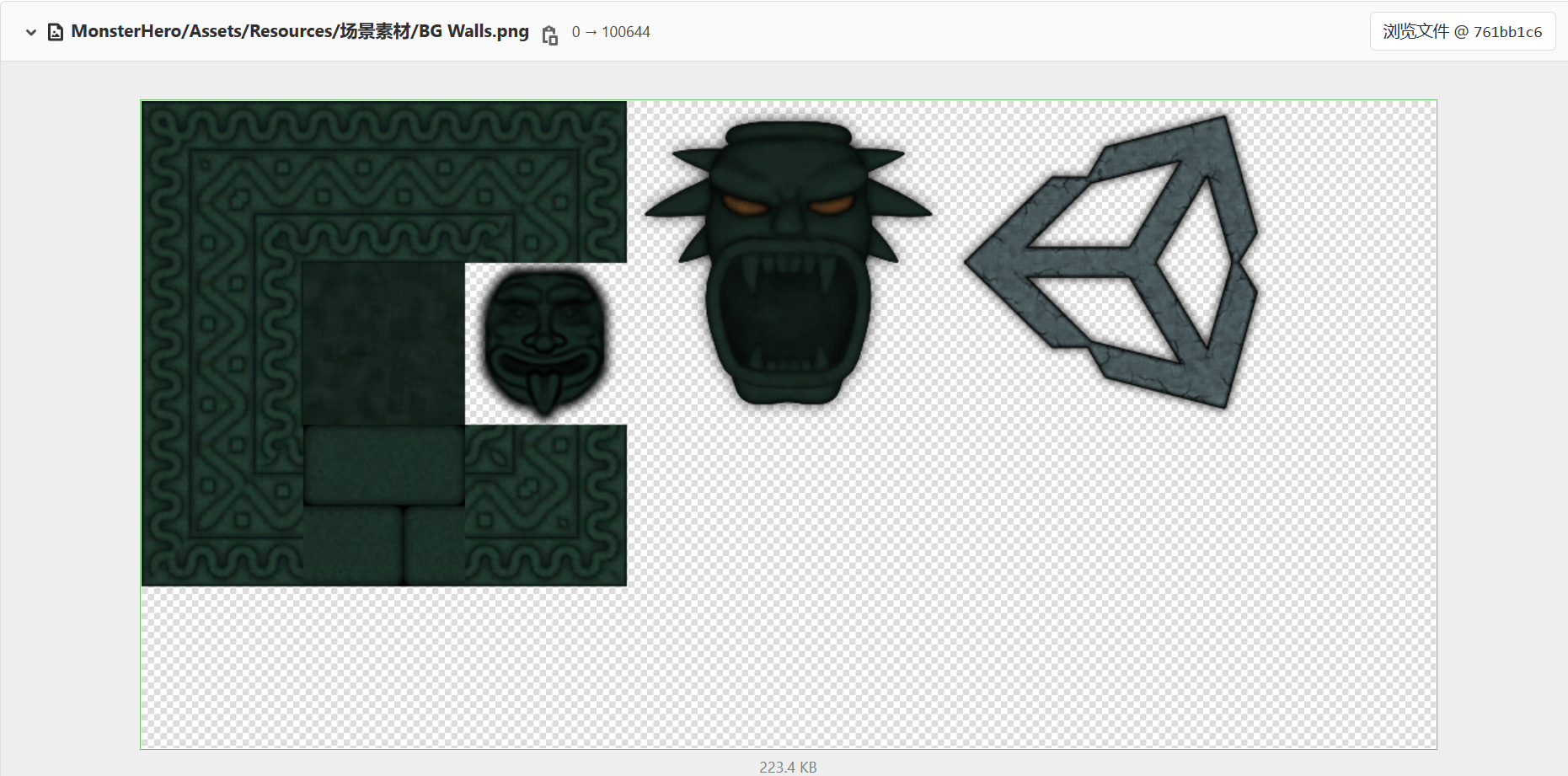Click the 0 → 100644 file mode text
Viewport: 1568px width, 776px height.
[611, 32]
